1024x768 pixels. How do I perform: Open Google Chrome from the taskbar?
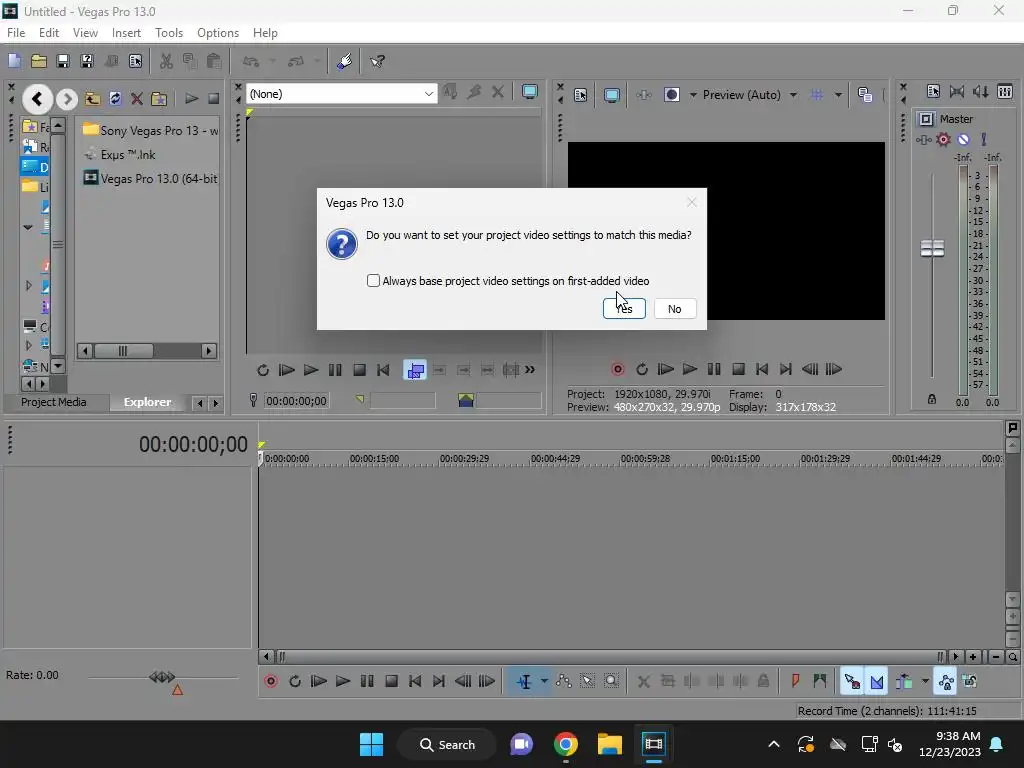[566, 744]
